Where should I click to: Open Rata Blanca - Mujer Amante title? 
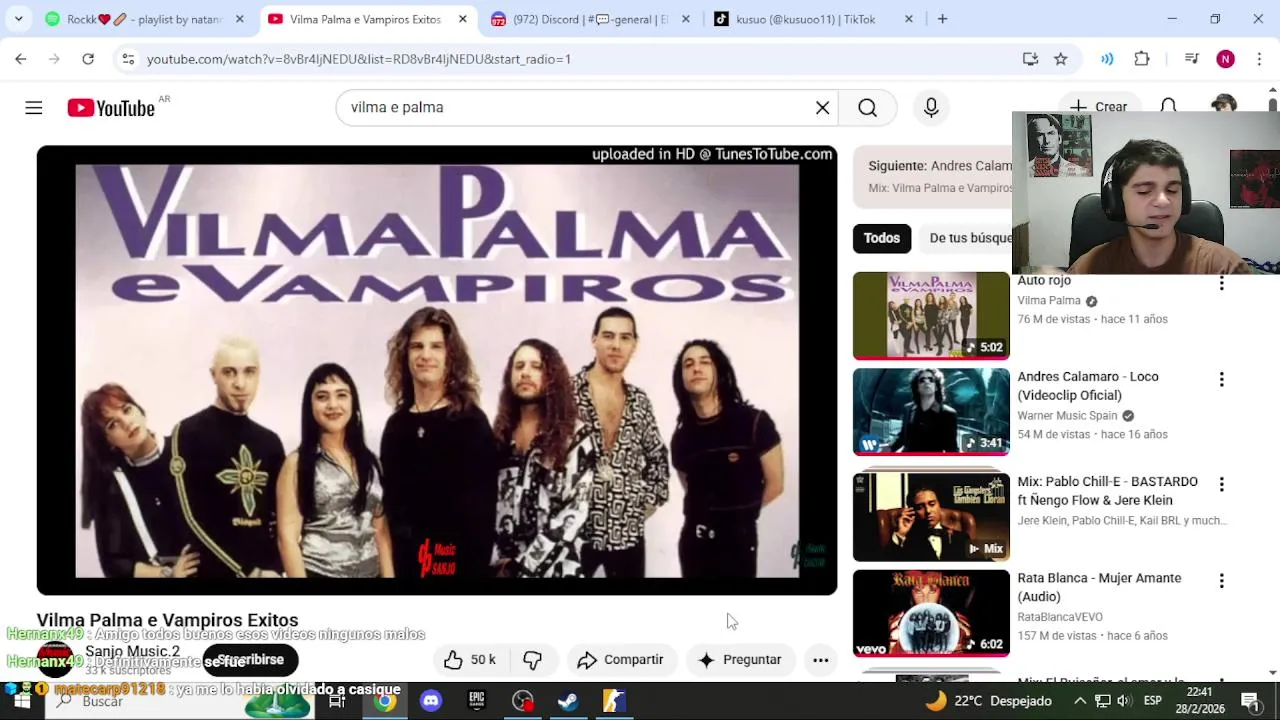(1099, 587)
